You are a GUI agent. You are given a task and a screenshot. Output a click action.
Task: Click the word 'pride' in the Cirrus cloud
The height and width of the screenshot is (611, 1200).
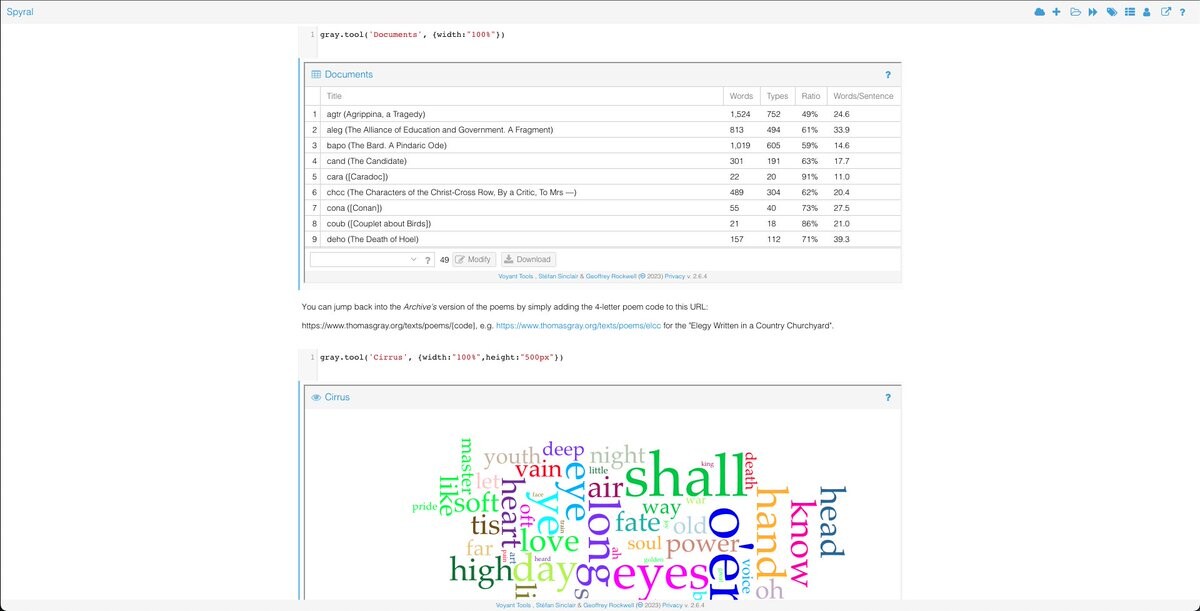pyautogui.click(x=425, y=507)
